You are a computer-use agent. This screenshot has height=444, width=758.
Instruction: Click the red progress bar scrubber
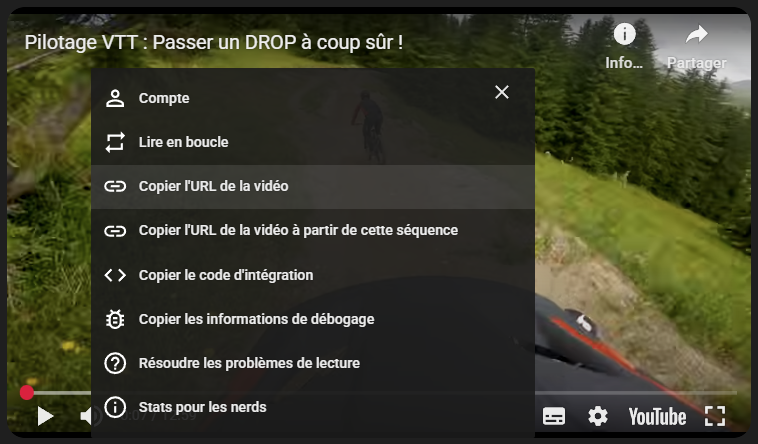(x=27, y=393)
